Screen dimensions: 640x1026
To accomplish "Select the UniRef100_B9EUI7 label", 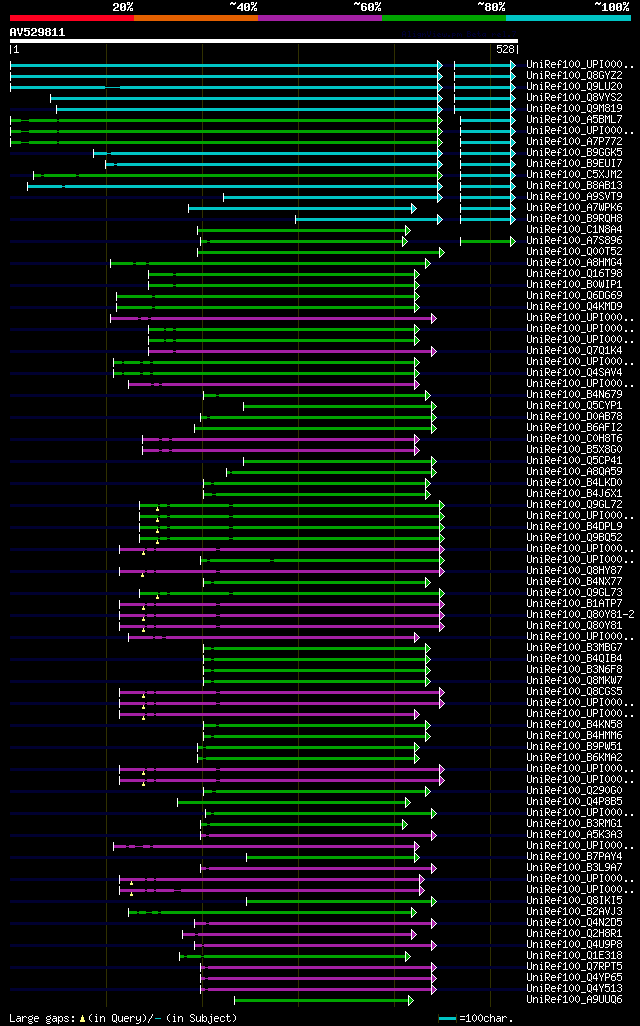I will [575, 164].
